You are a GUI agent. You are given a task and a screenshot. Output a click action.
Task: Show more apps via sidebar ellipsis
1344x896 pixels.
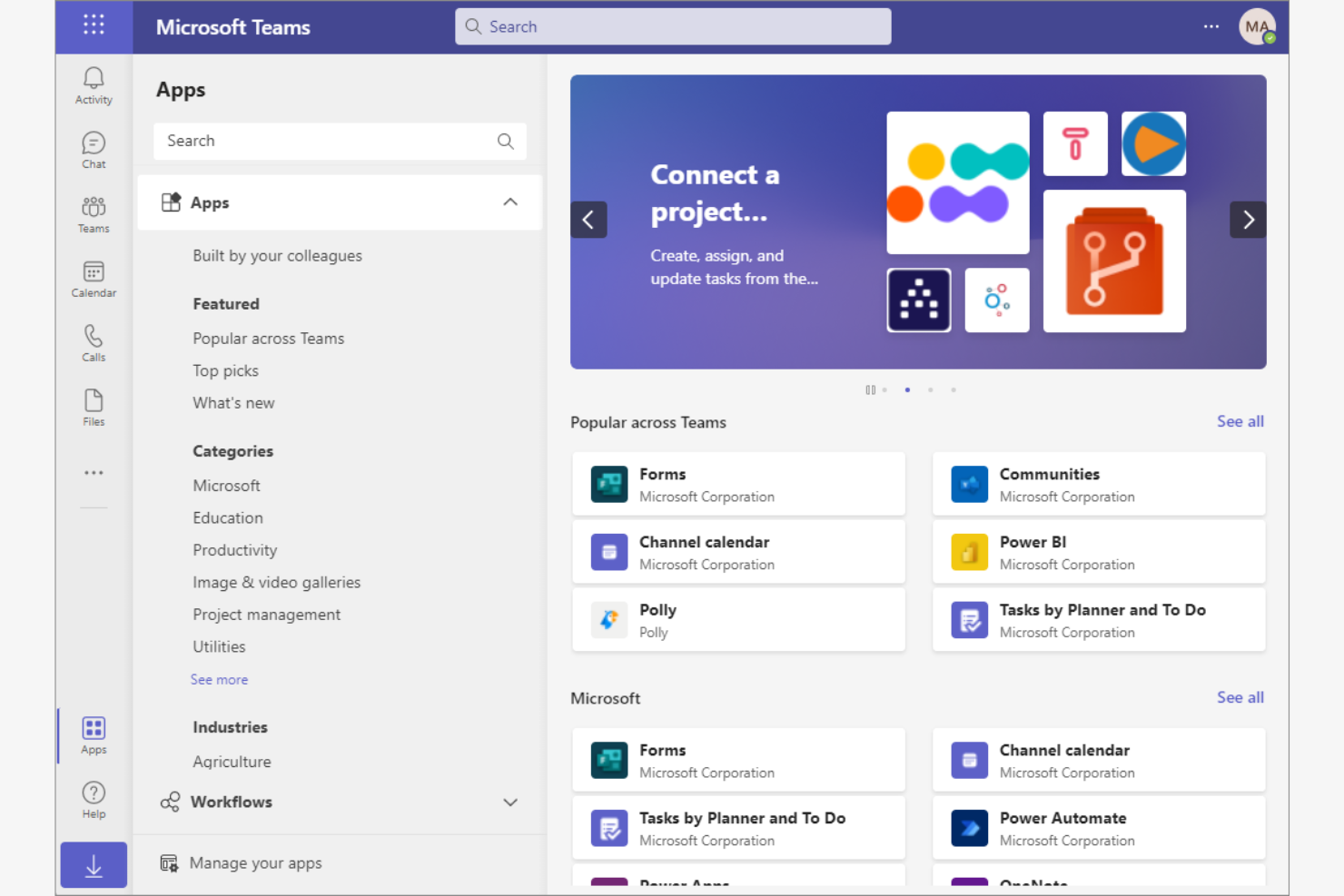[94, 473]
